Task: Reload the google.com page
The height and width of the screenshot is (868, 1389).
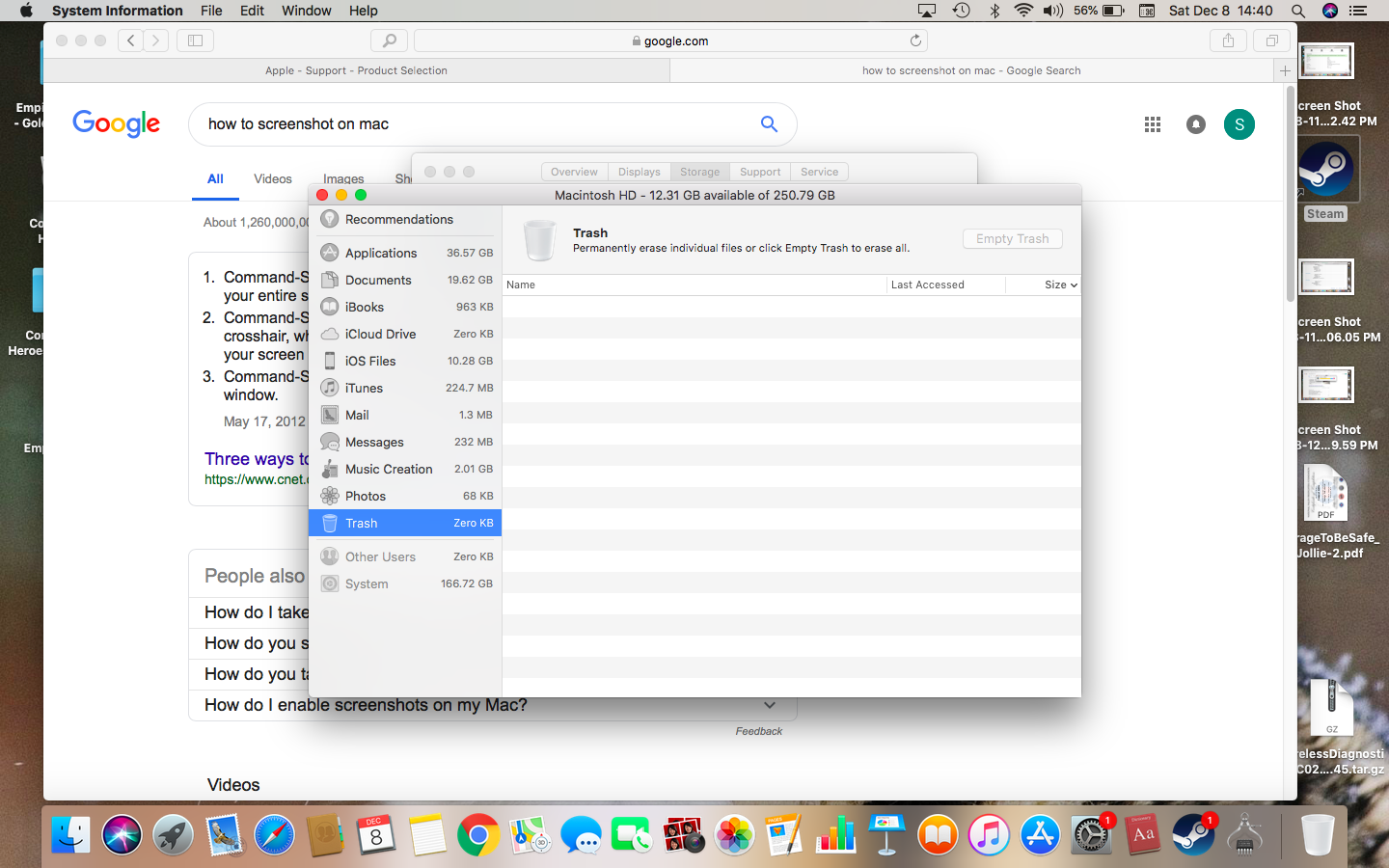Action: point(915,41)
